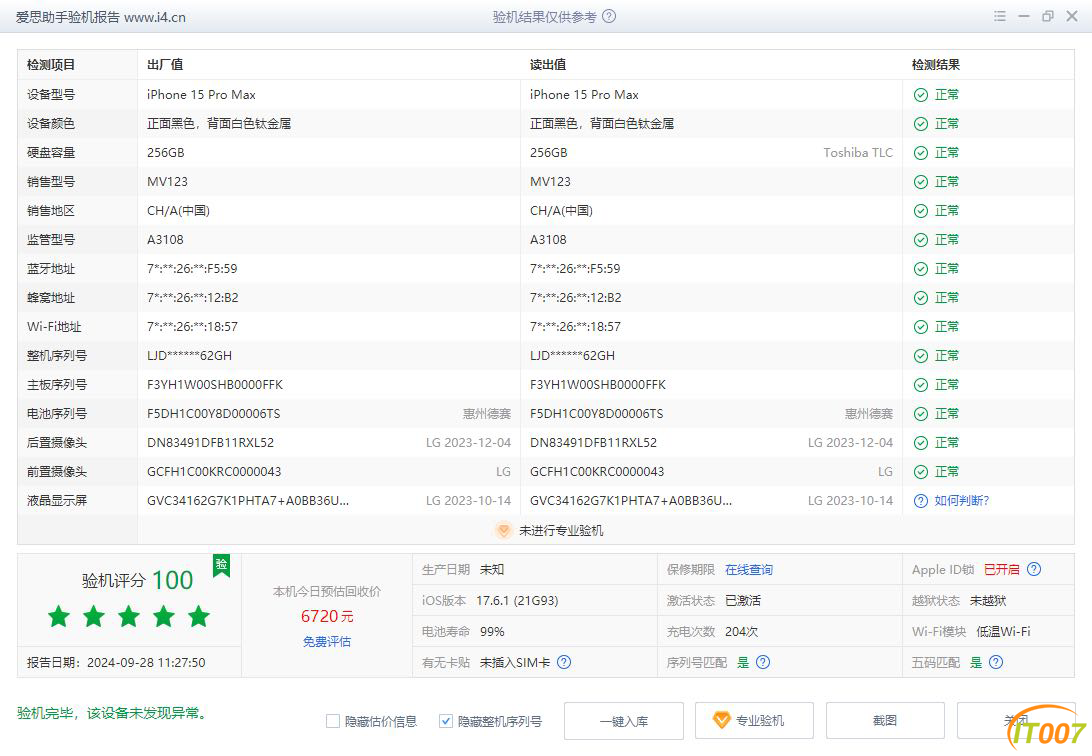Click the orange shield icon by 未进行专业验机
1092x756 pixels.
click(x=504, y=530)
